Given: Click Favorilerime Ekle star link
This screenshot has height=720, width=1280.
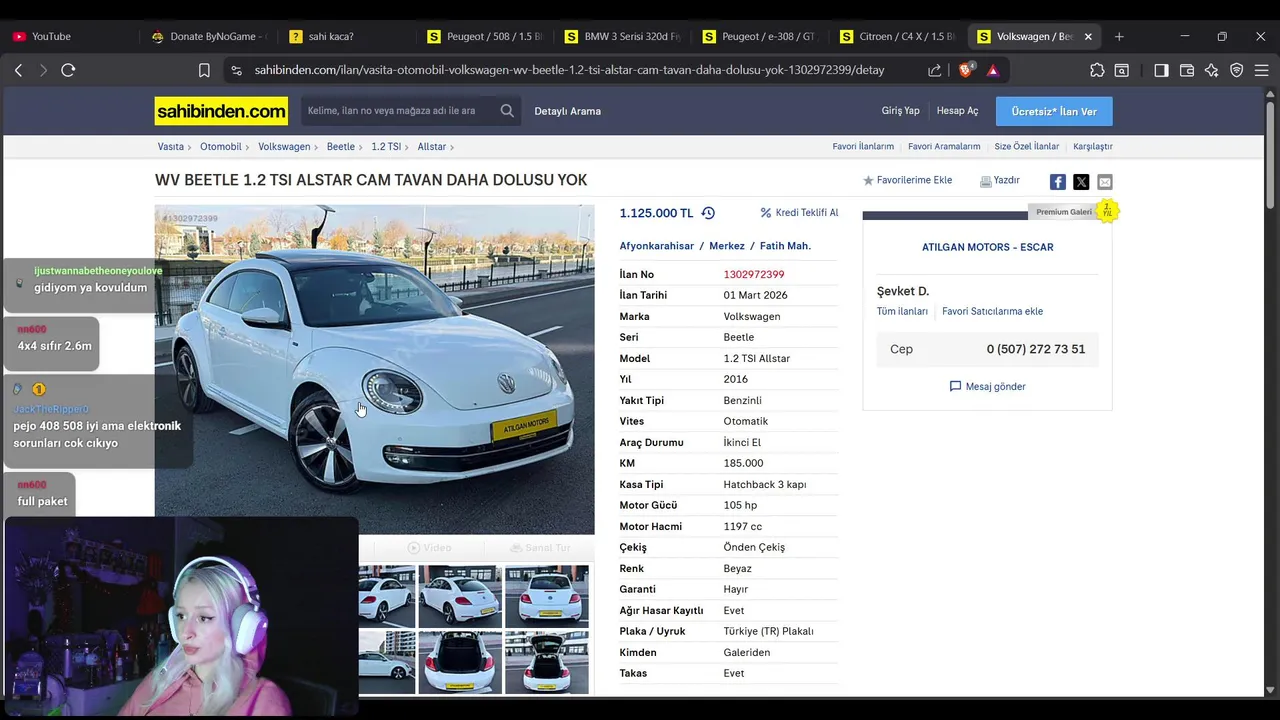Looking at the screenshot, I should pyautogui.click(x=908, y=181).
